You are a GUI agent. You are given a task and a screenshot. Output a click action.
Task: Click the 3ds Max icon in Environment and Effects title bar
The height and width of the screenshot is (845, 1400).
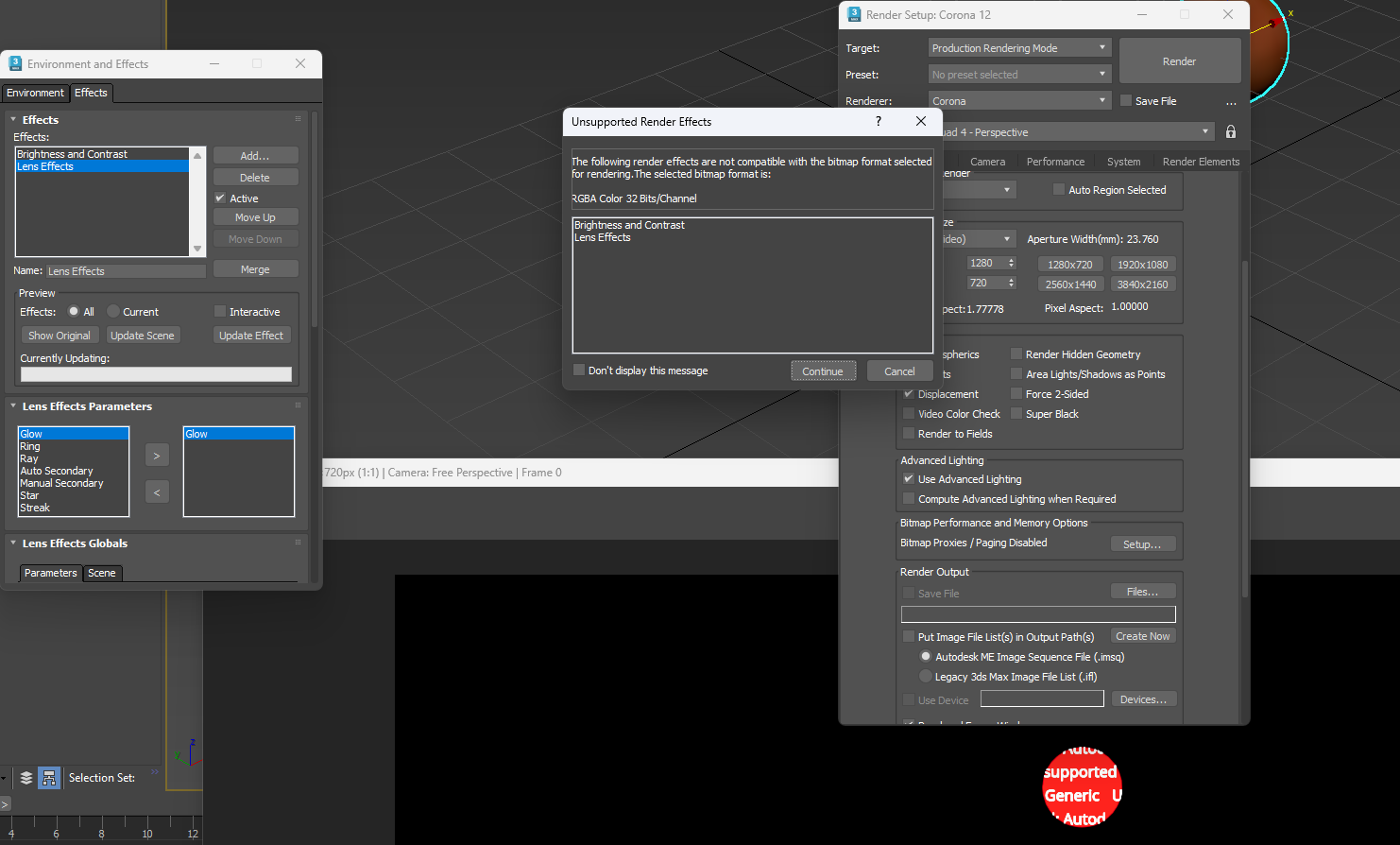pyautogui.click(x=15, y=63)
